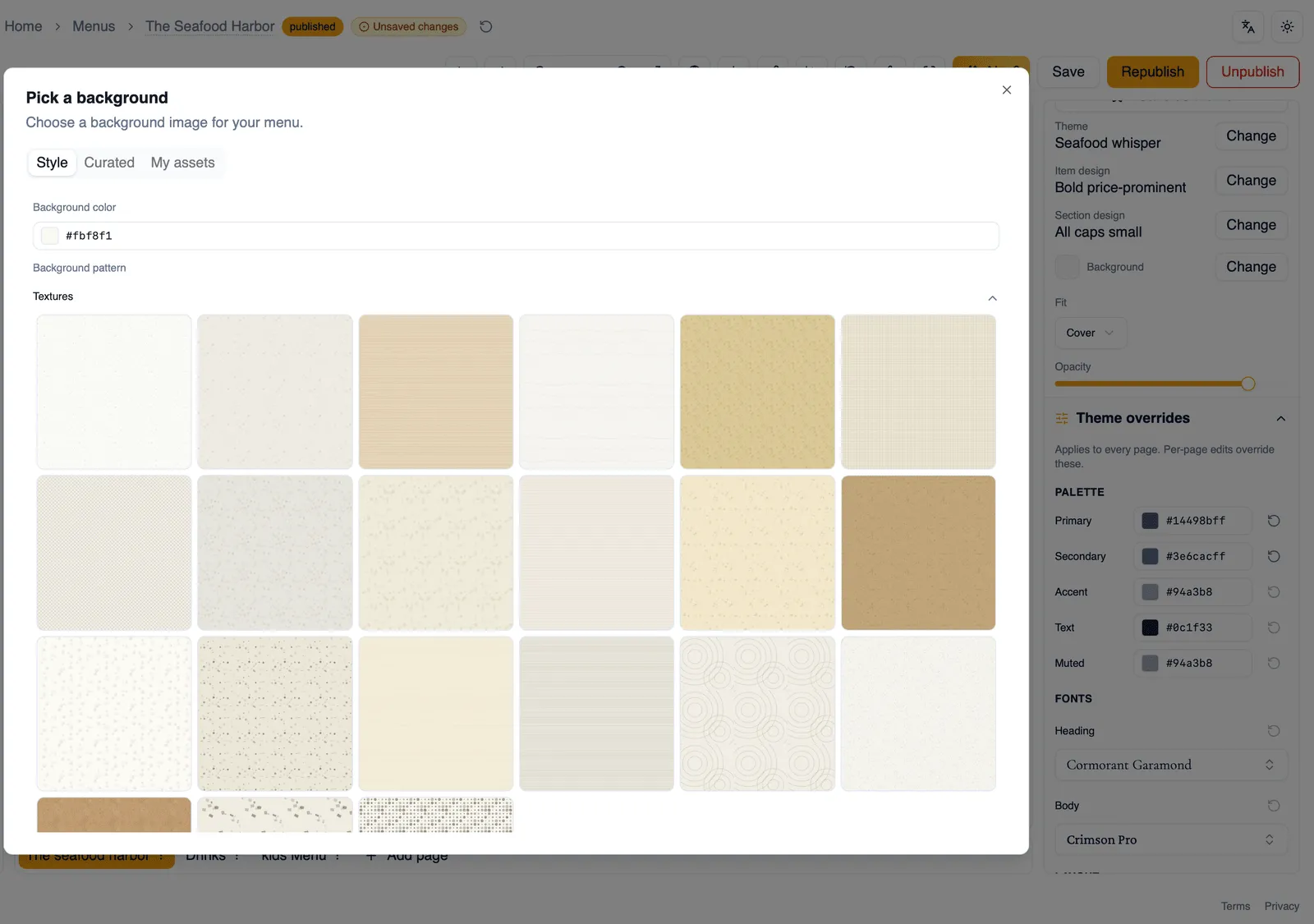1314x924 pixels.
Task: Select the dark tan kraft texture in second row
Action: click(918, 553)
